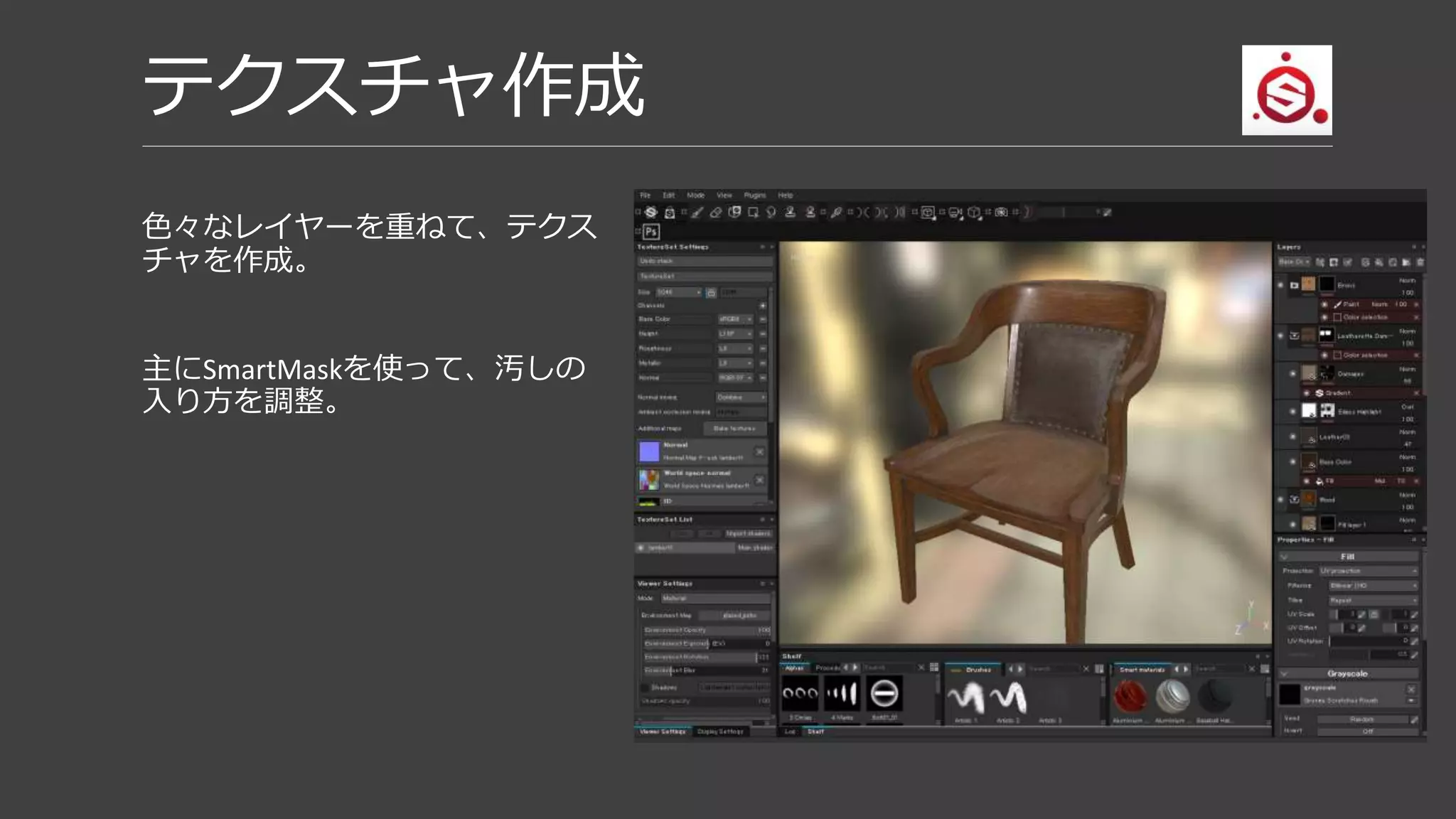Click the camera screenshot icon in toolbar
The width and height of the screenshot is (1456, 819).
(x=1001, y=212)
